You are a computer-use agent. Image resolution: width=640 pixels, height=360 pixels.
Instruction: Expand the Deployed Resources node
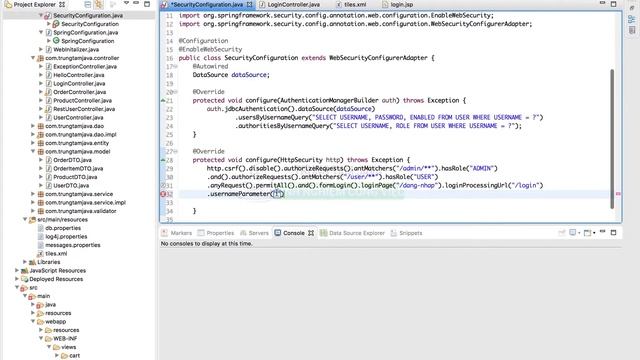[17, 279]
